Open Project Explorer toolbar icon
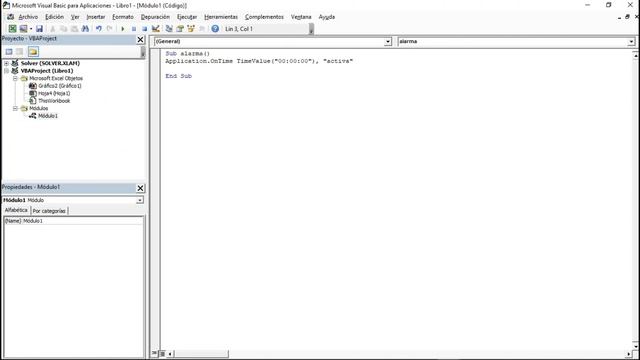Screen dimensions: 640x360 169,29
